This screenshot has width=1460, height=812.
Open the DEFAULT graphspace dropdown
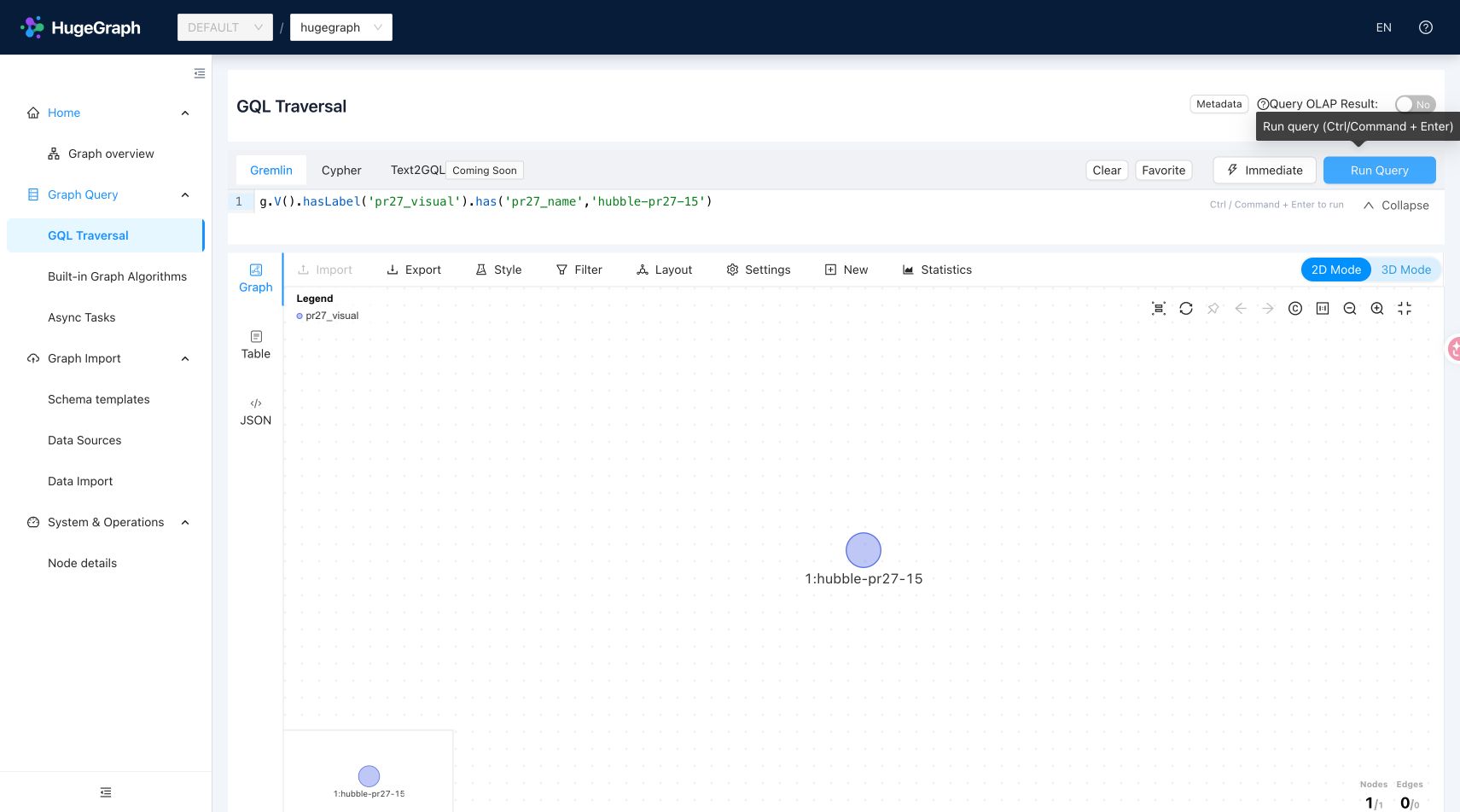point(225,27)
